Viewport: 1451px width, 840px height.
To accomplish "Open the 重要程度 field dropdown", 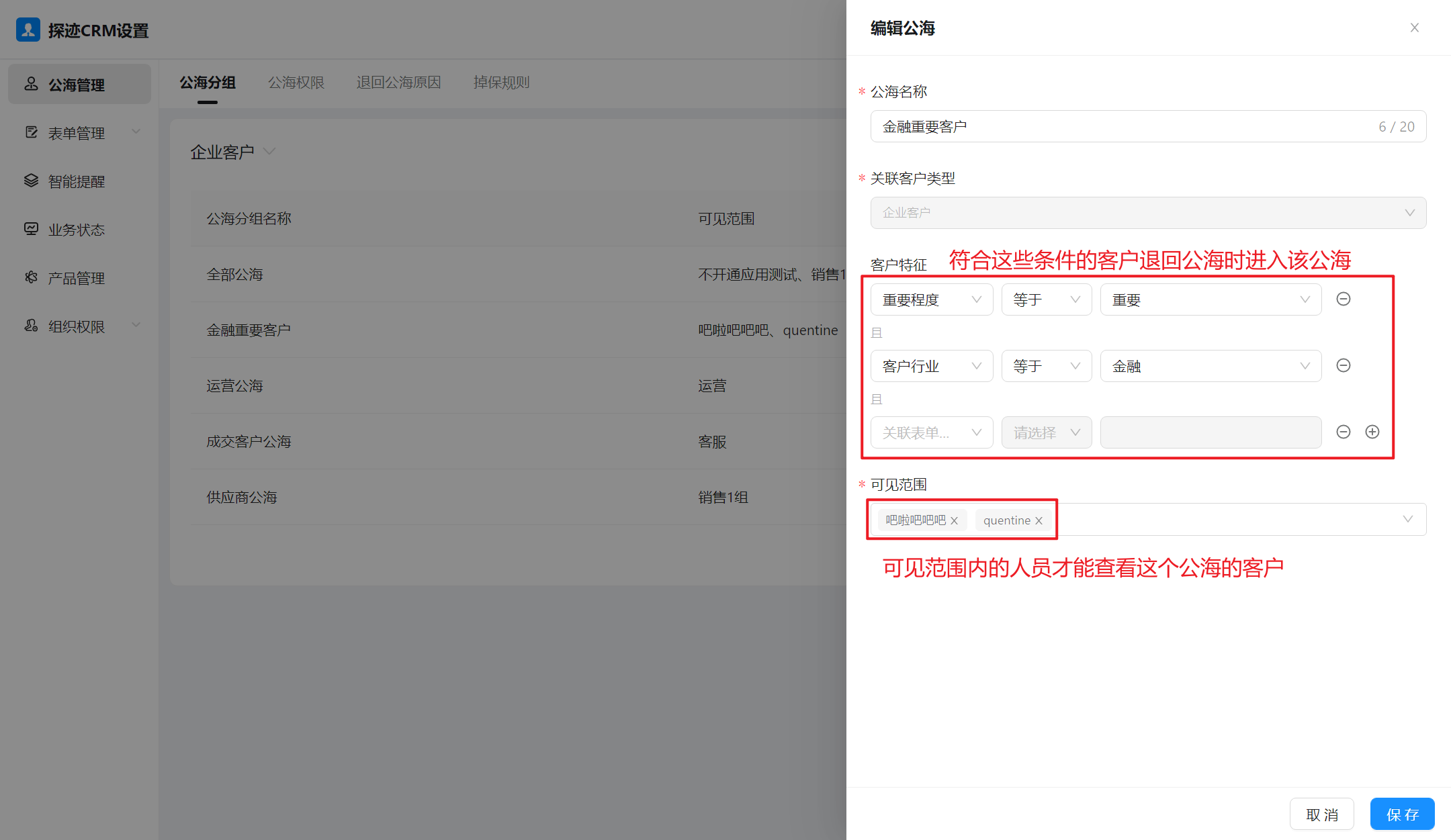I will coord(931,299).
